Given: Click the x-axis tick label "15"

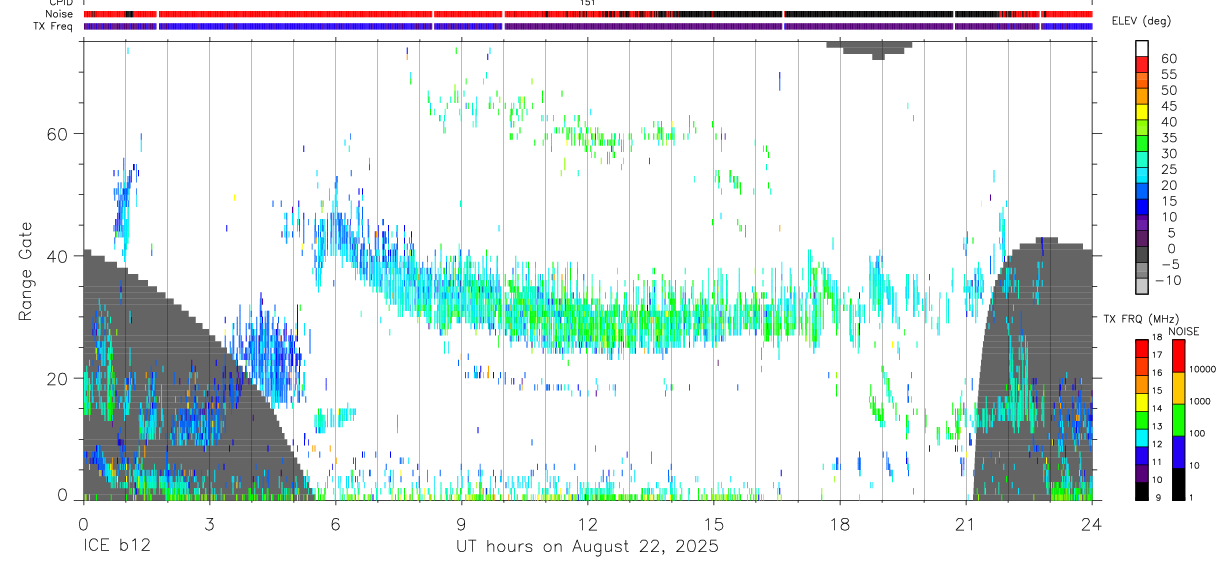Looking at the screenshot, I should (x=713, y=523).
